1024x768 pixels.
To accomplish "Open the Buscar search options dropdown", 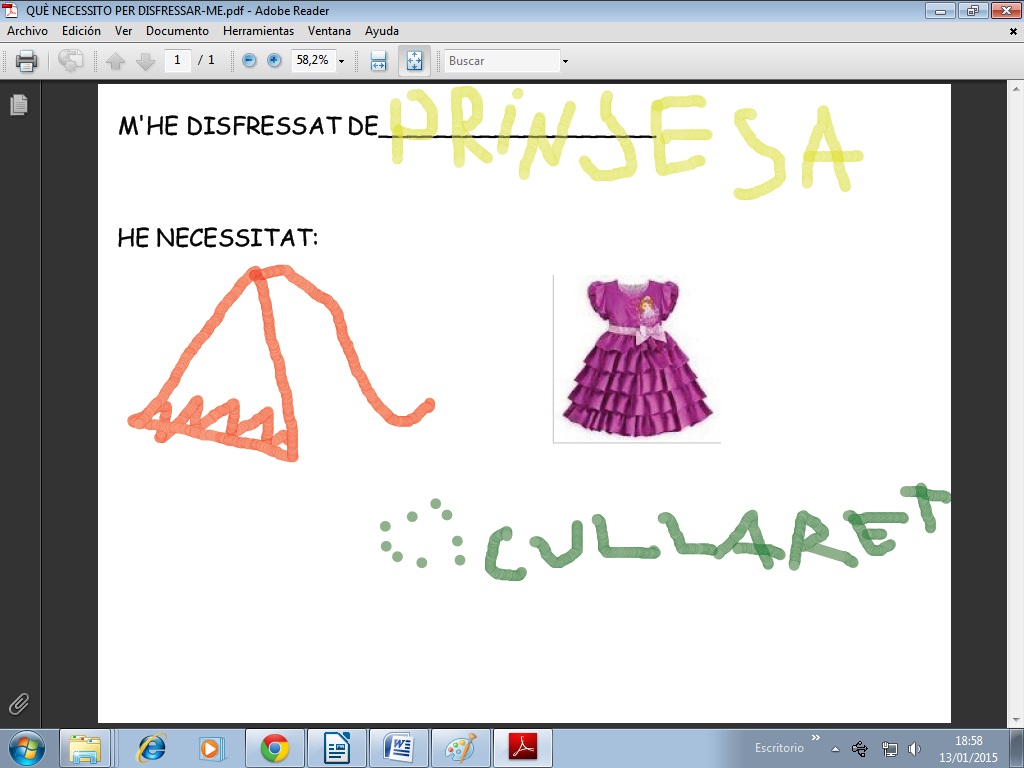I will pyautogui.click(x=565, y=61).
